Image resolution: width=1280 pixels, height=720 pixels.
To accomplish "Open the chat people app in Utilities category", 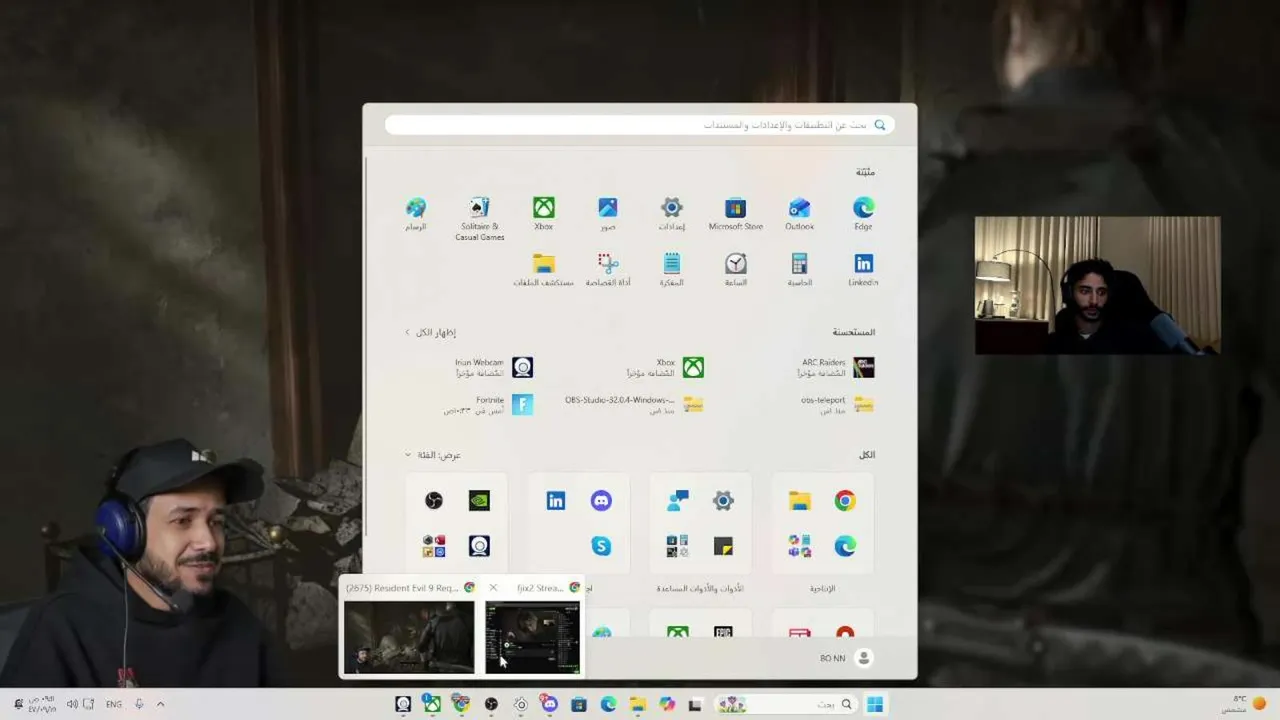I will coord(677,501).
